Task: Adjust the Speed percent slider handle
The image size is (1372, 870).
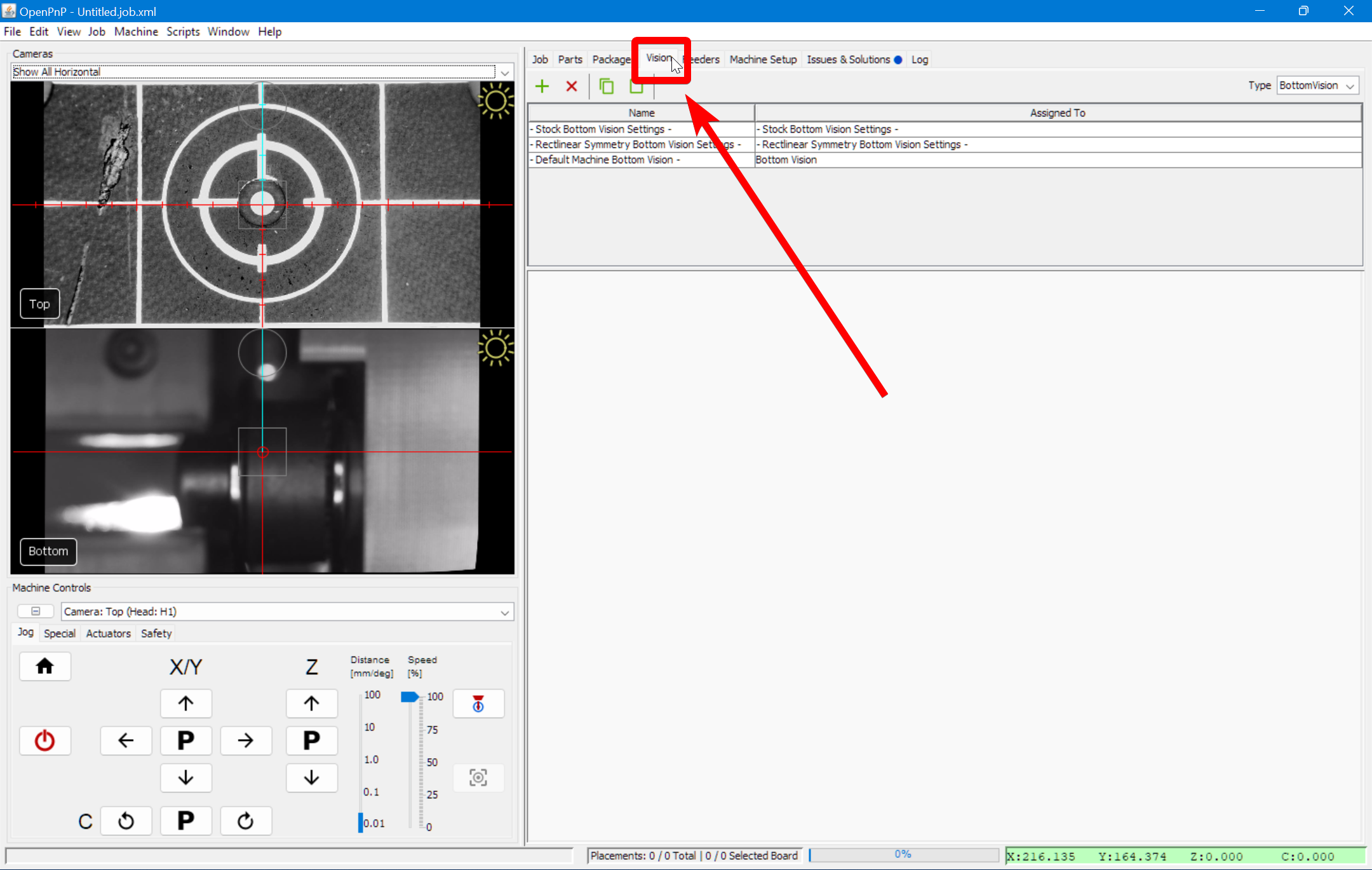Action: (409, 697)
